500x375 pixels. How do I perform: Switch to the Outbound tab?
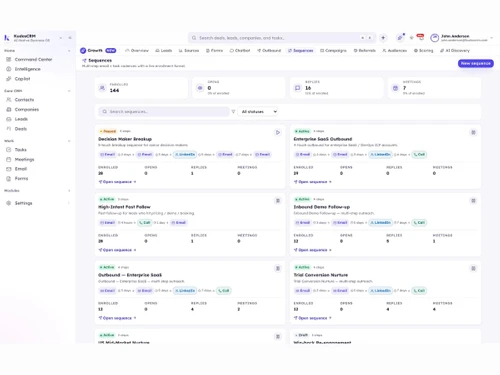point(269,51)
